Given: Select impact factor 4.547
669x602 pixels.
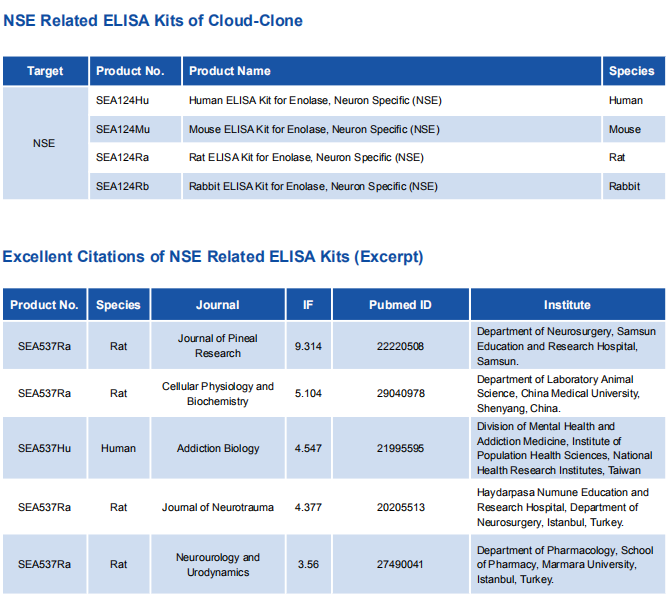Looking at the screenshot, I should tap(308, 448).
